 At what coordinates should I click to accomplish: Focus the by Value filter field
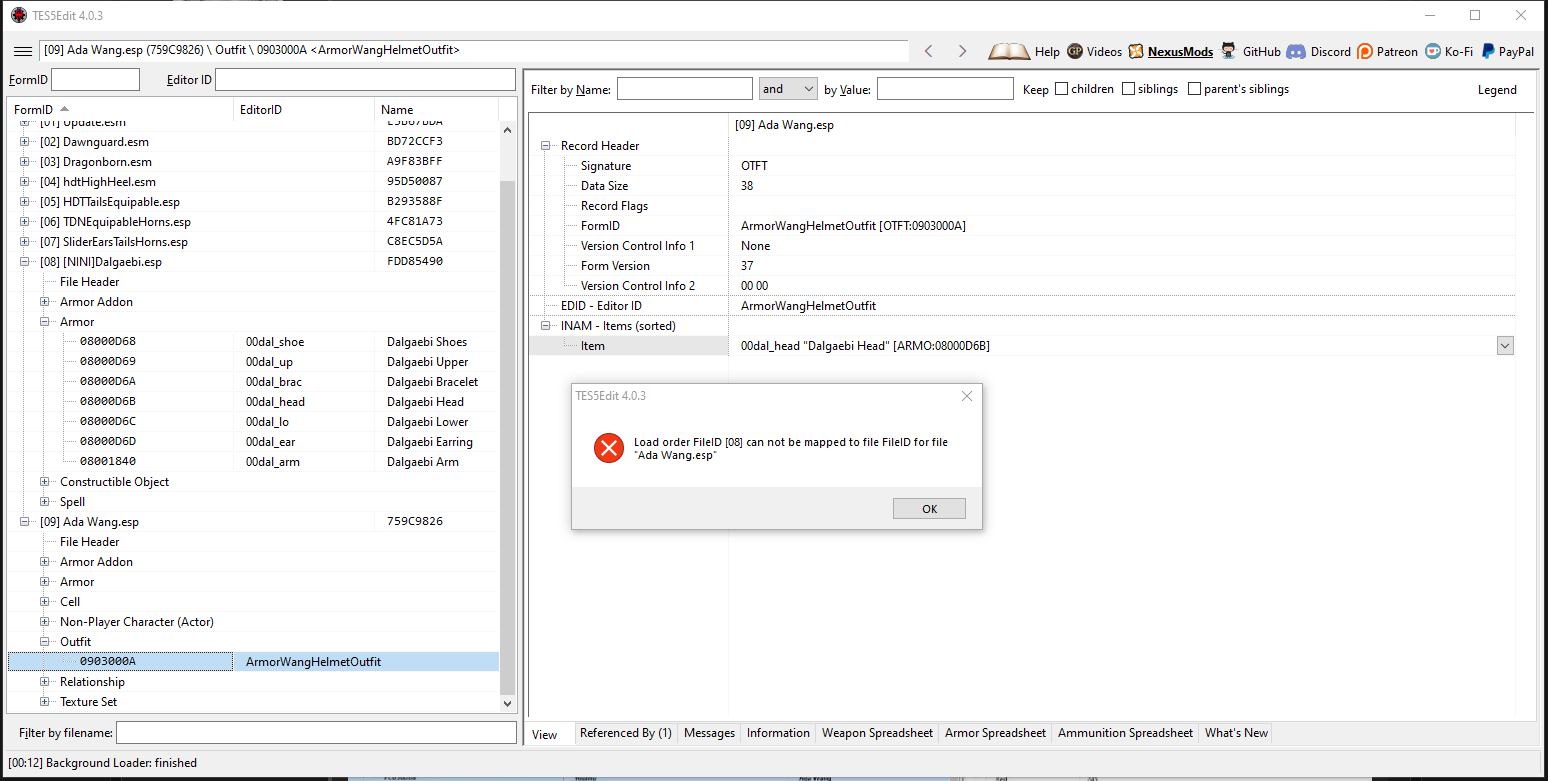click(945, 89)
